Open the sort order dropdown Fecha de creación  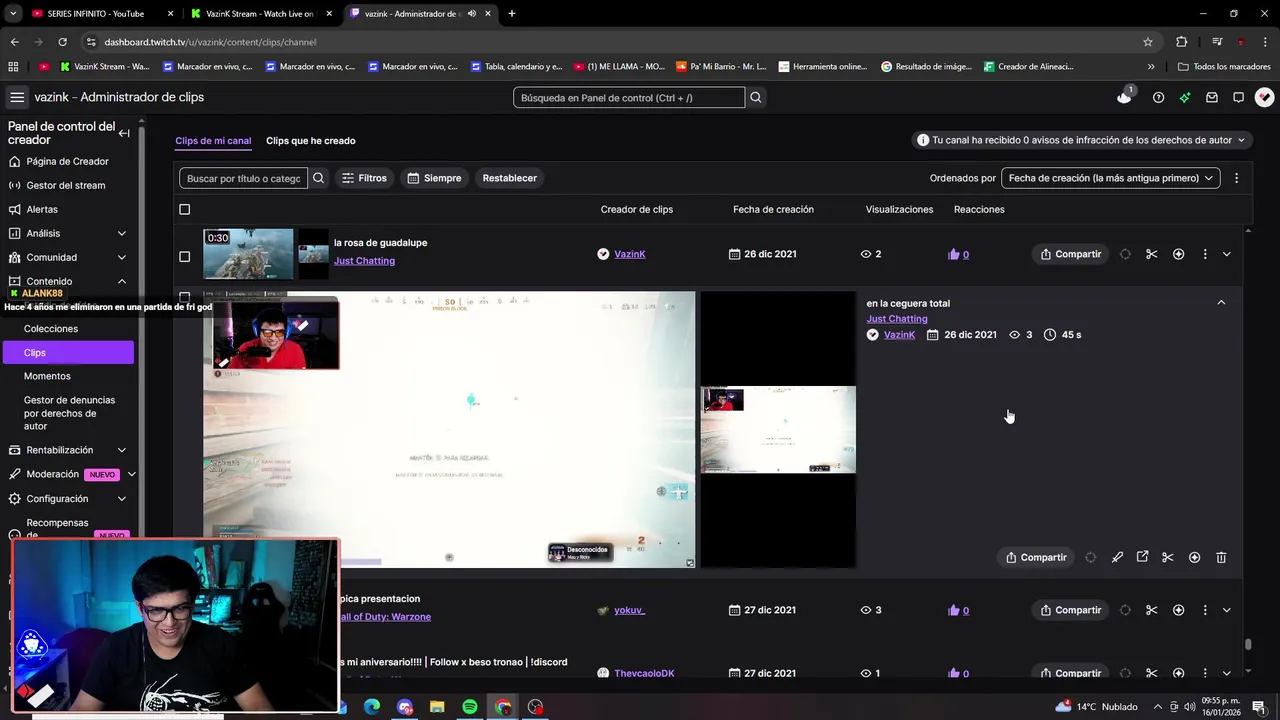pos(1110,178)
